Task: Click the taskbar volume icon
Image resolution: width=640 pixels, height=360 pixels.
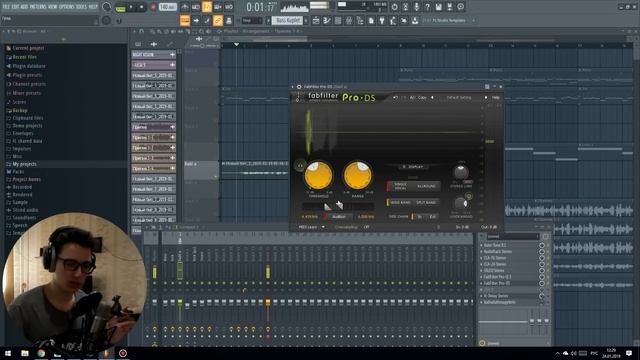Action: (573, 353)
